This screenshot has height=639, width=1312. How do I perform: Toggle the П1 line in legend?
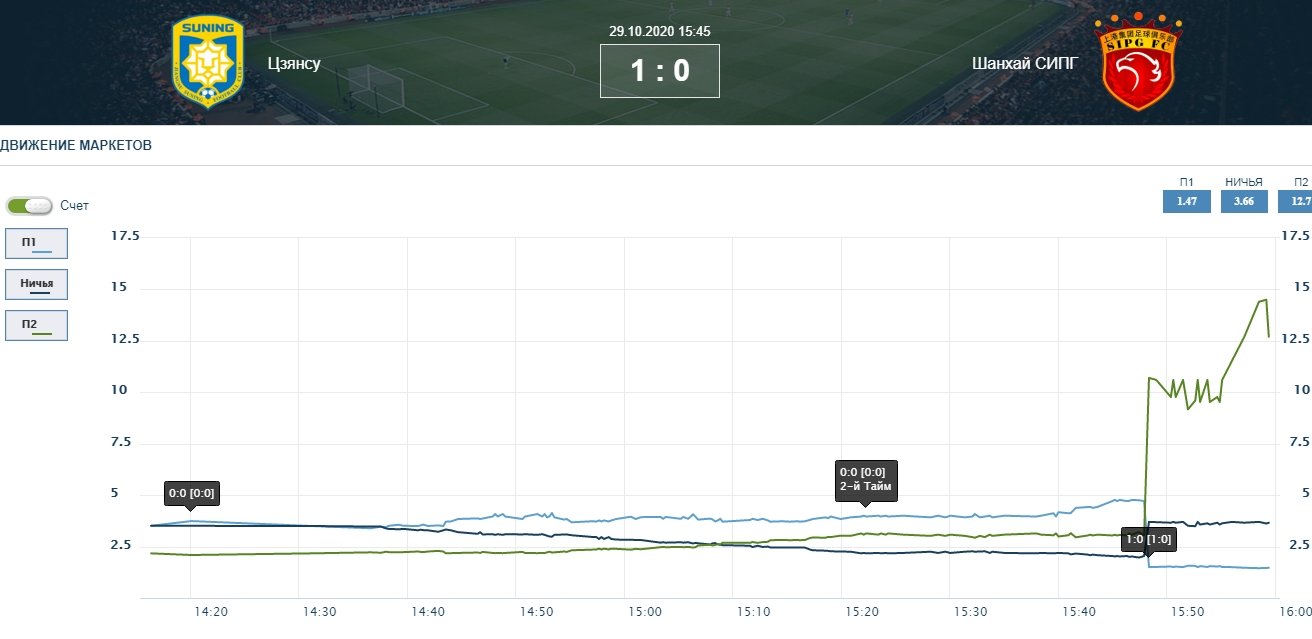click(36, 244)
